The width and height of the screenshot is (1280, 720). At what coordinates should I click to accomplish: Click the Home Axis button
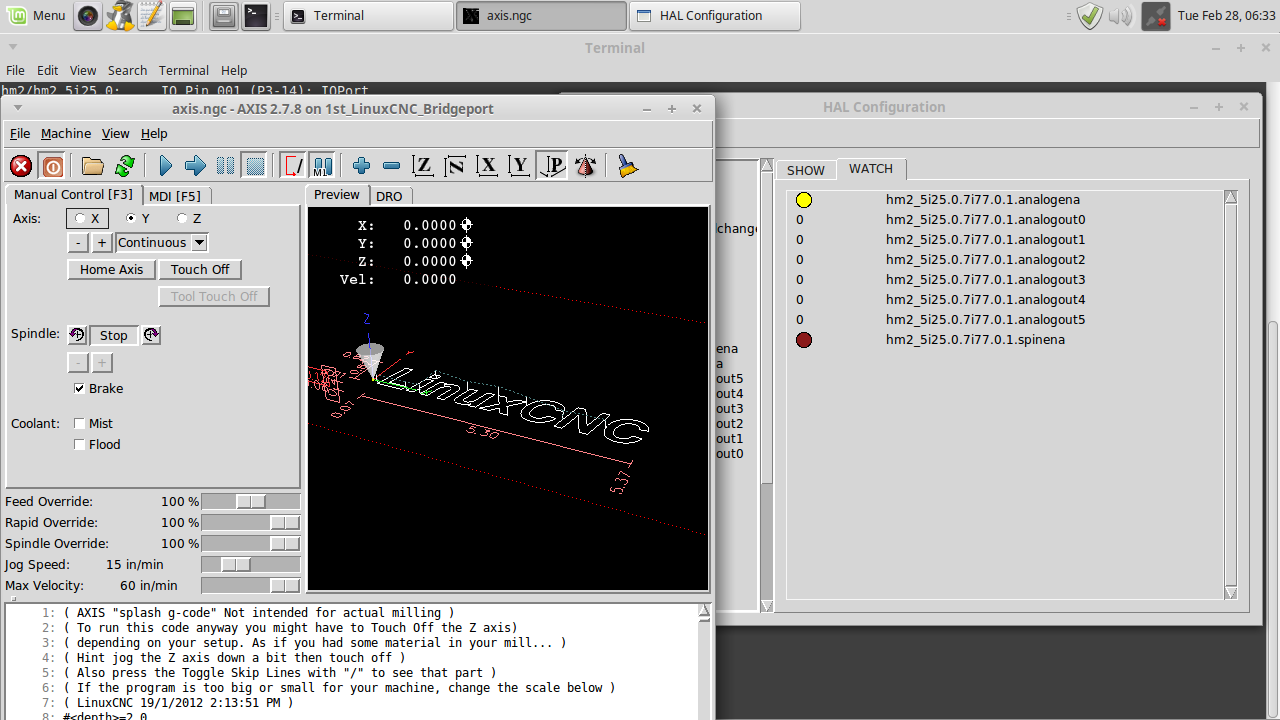click(x=111, y=269)
